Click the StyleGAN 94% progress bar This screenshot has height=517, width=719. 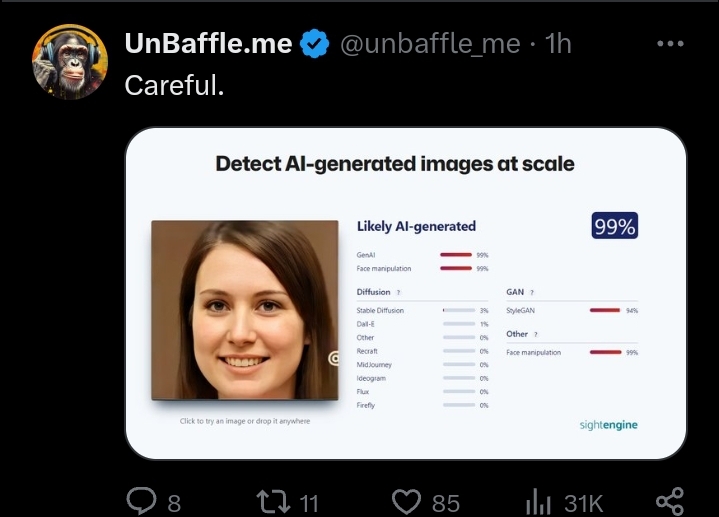click(605, 311)
